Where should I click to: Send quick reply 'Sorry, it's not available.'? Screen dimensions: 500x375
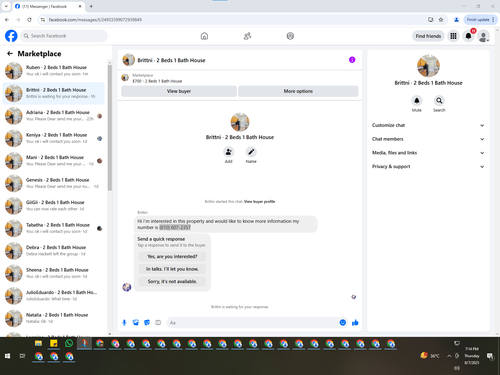[172, 281]
